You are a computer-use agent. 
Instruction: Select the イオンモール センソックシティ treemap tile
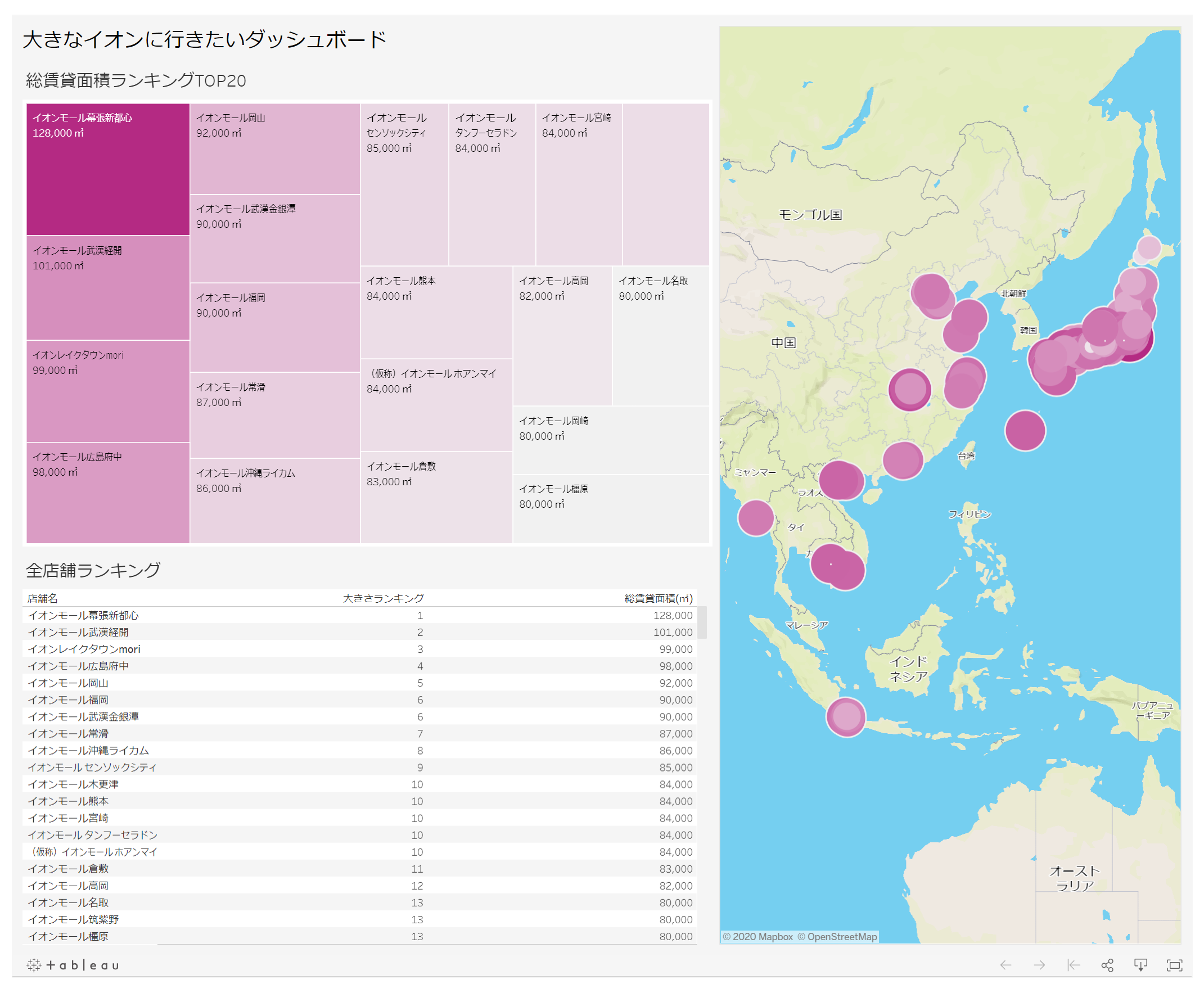(x=404, y=184)
